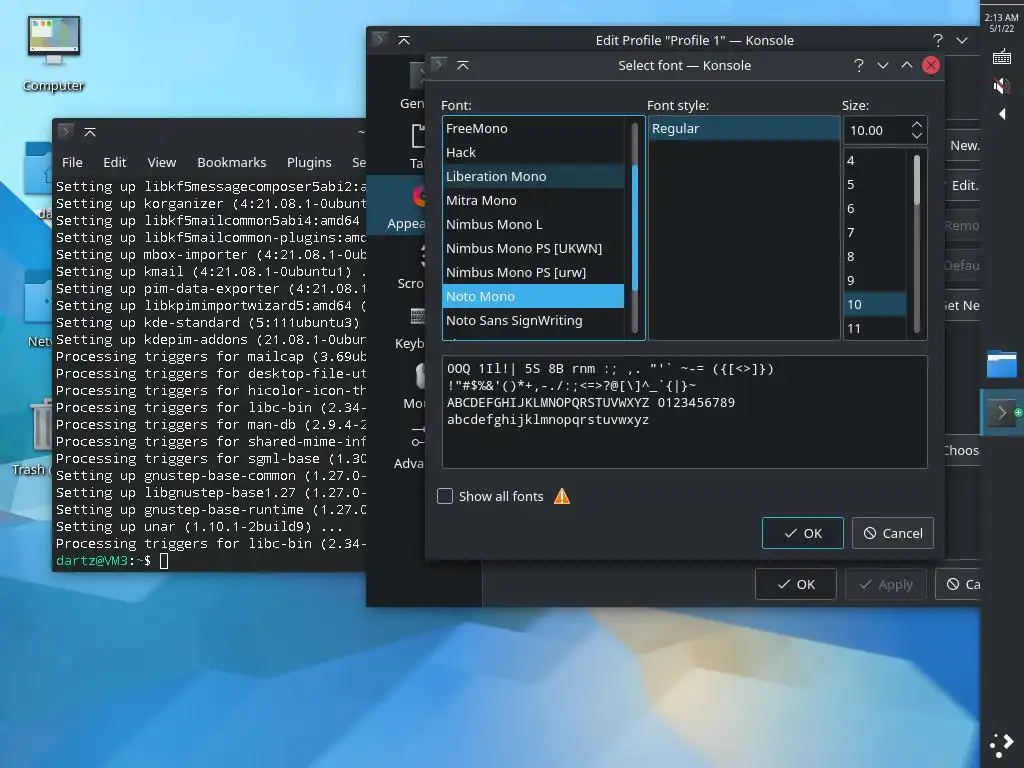
Task: Open the Bookmarks menu in the terminal
Action: (231, 163)
